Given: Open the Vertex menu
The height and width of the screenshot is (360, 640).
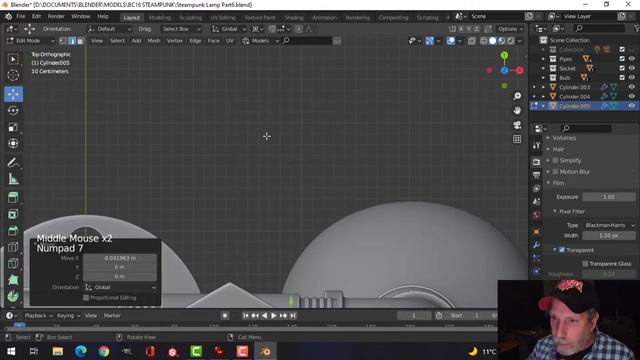Looking at the screenshot, I should coord(175,41).
